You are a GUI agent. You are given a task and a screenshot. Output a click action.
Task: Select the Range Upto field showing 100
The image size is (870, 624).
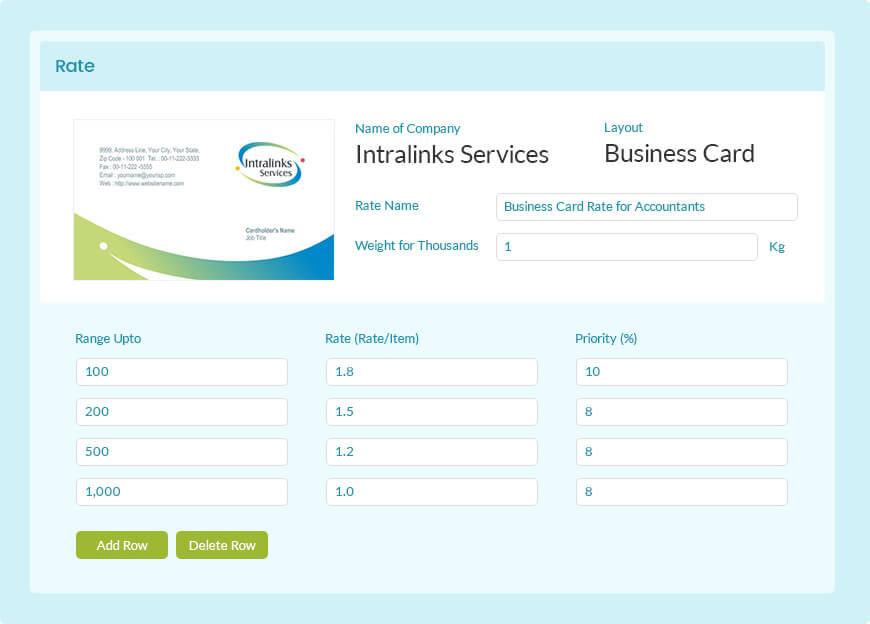(x=182, y=372)
